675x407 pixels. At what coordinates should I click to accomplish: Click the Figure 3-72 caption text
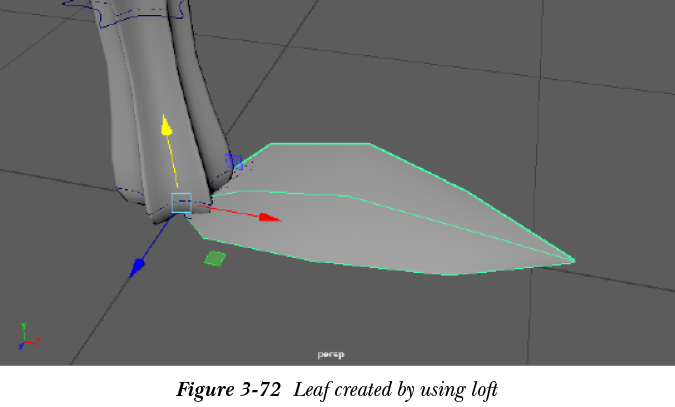click(x=337, y=389)
